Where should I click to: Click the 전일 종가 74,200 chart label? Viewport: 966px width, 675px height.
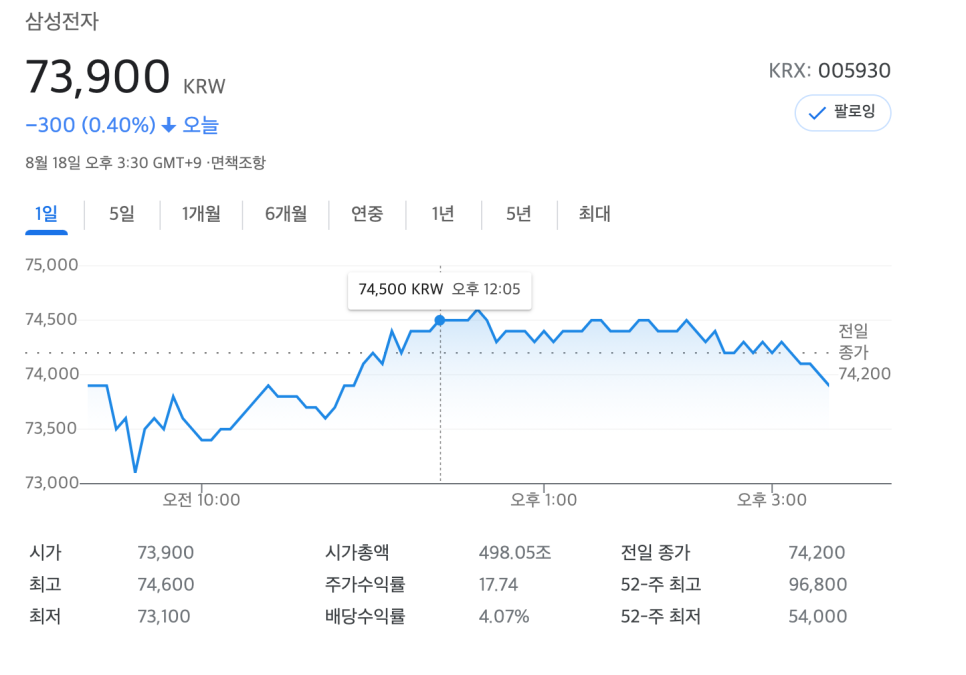click(864, 352)
